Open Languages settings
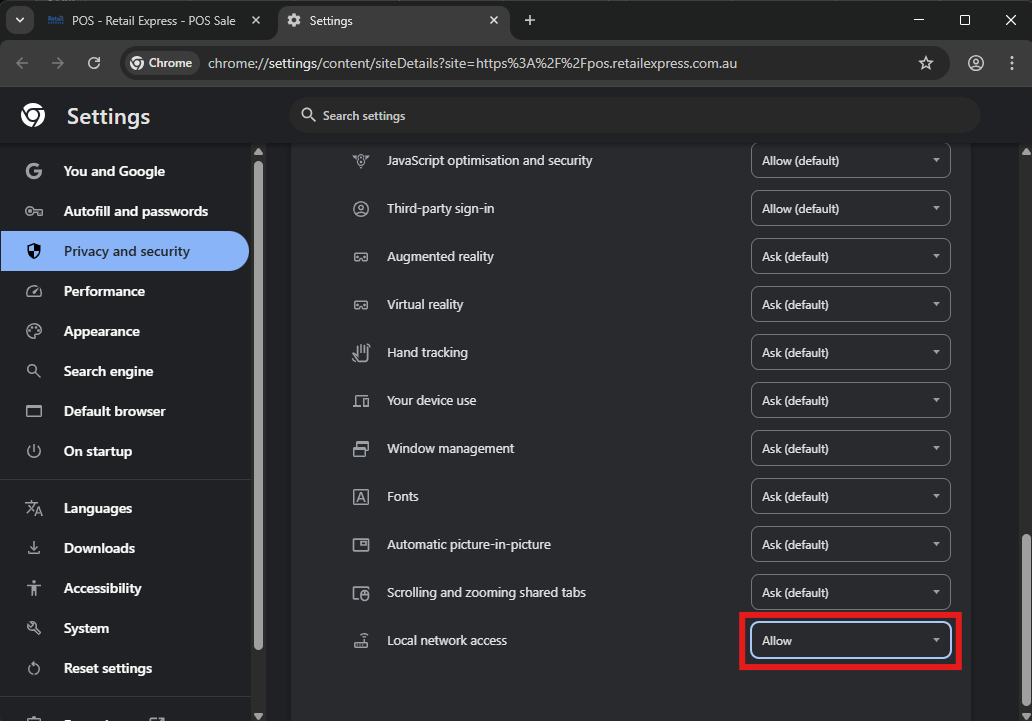This screenshot has width=1032, height=721. pyautogui.click(x=125, y=508)
